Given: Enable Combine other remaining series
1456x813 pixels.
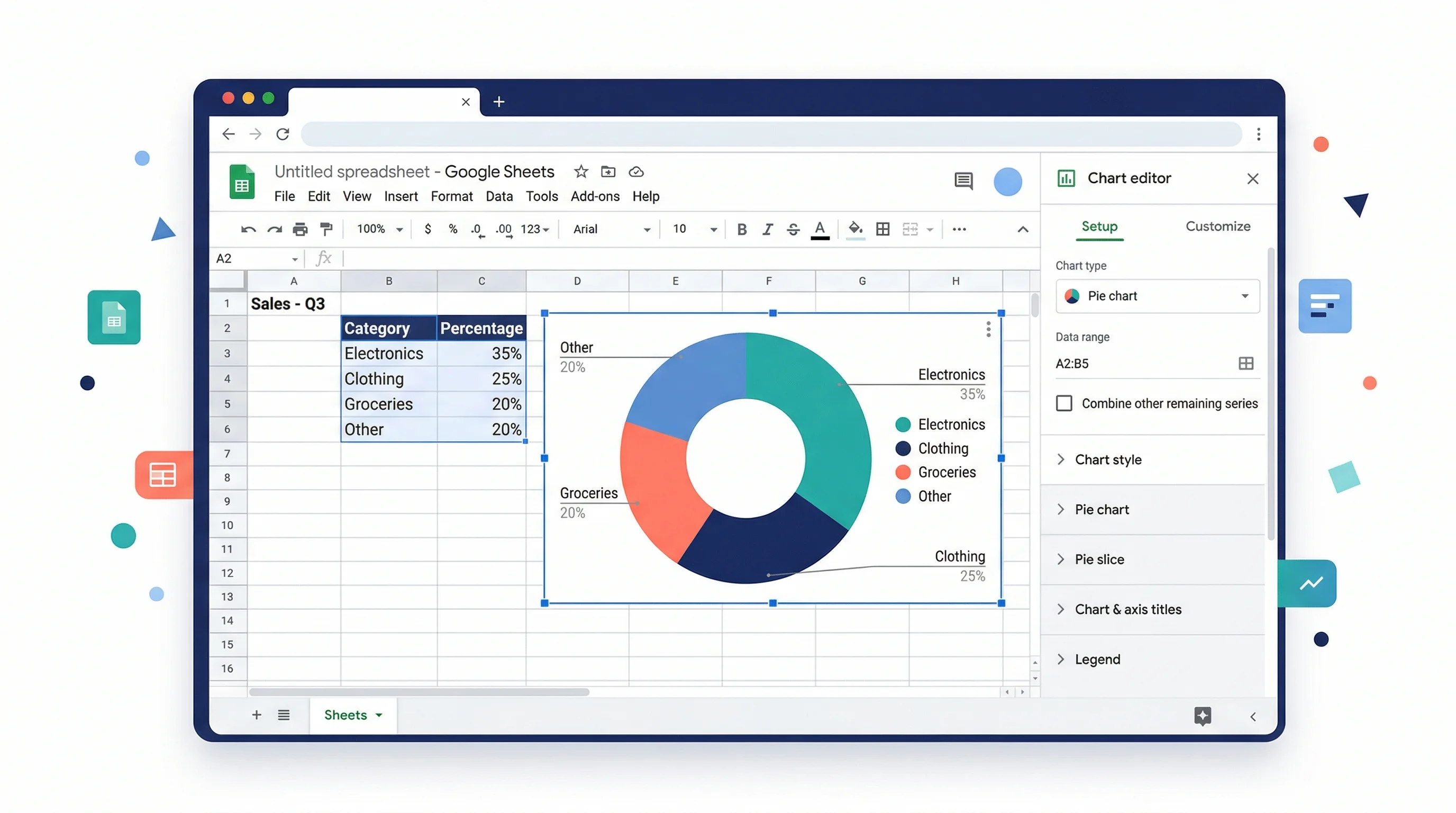Looking at the screenshot, I should (1065, 403).
